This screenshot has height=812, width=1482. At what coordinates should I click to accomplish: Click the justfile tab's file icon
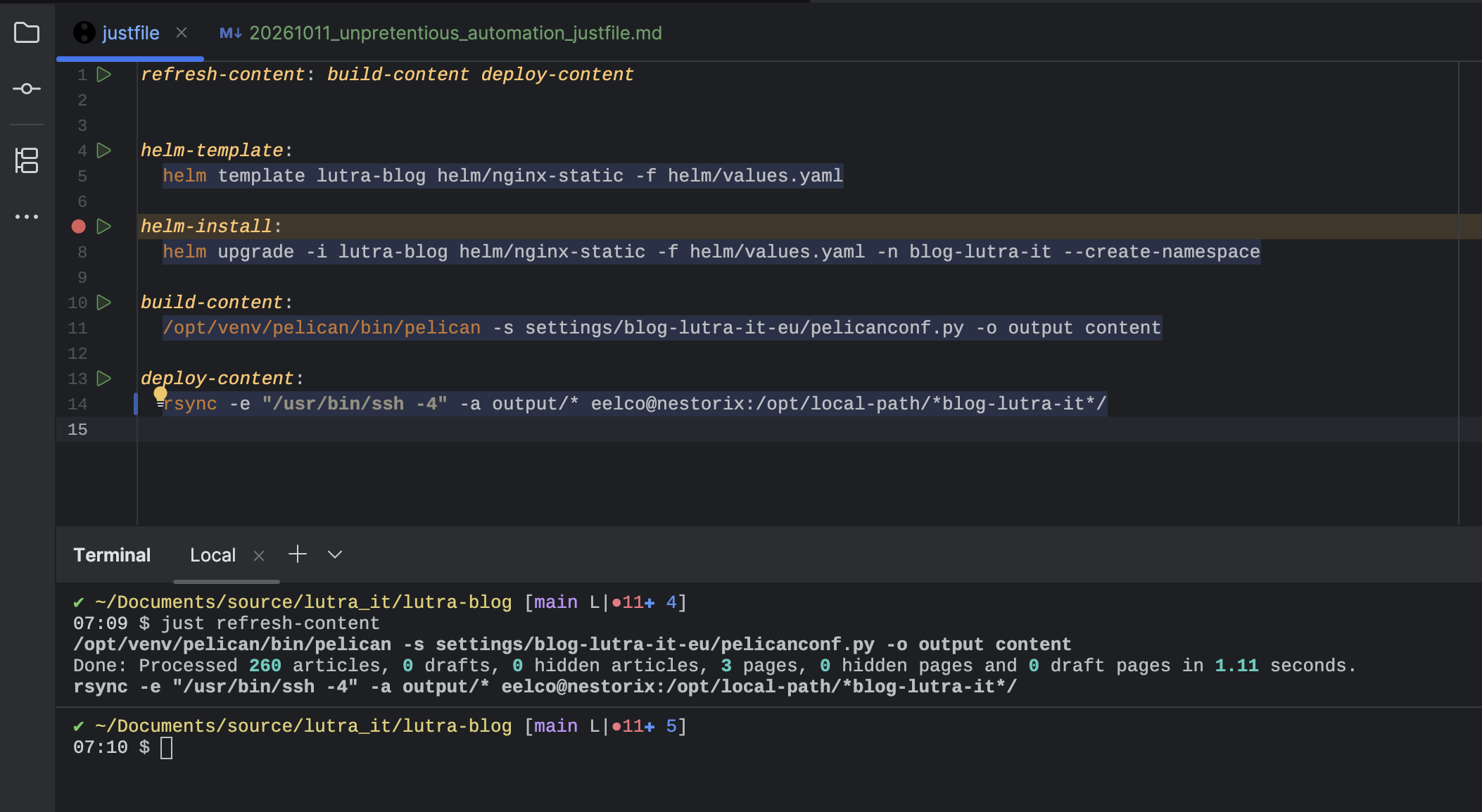click(x=84, y=32)
